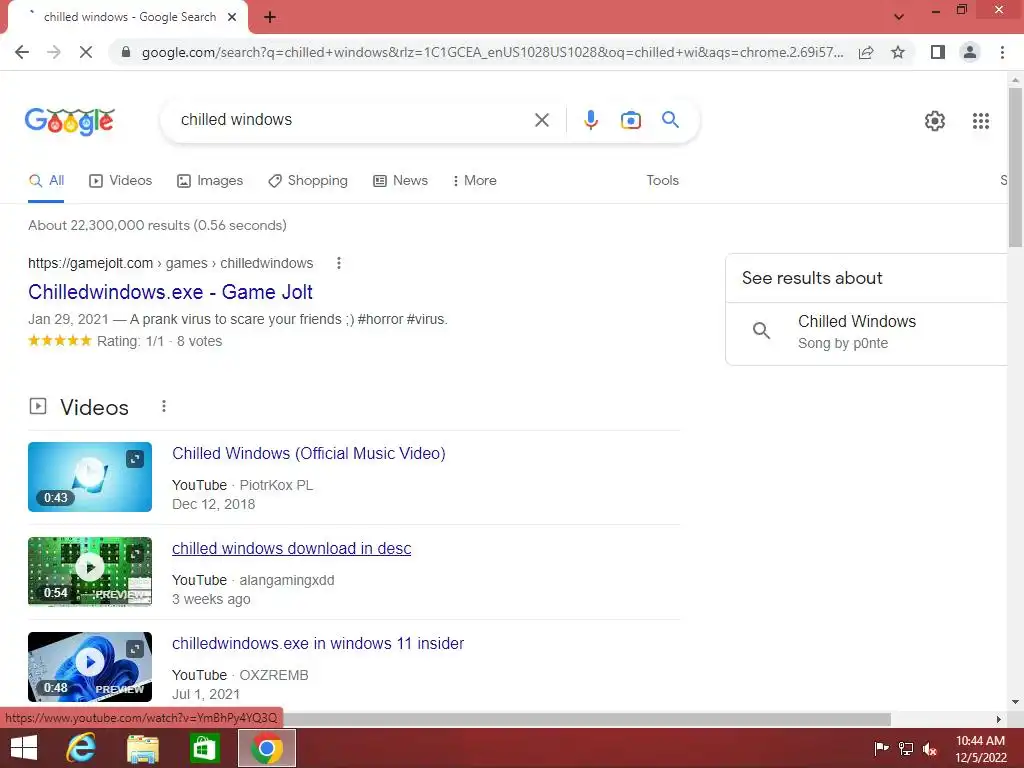Image resolution: width=1024 pixels, height=768 pixels.
Task: Open Google quick settings gear
Action: pyautogui.click(x=935, y=121)
